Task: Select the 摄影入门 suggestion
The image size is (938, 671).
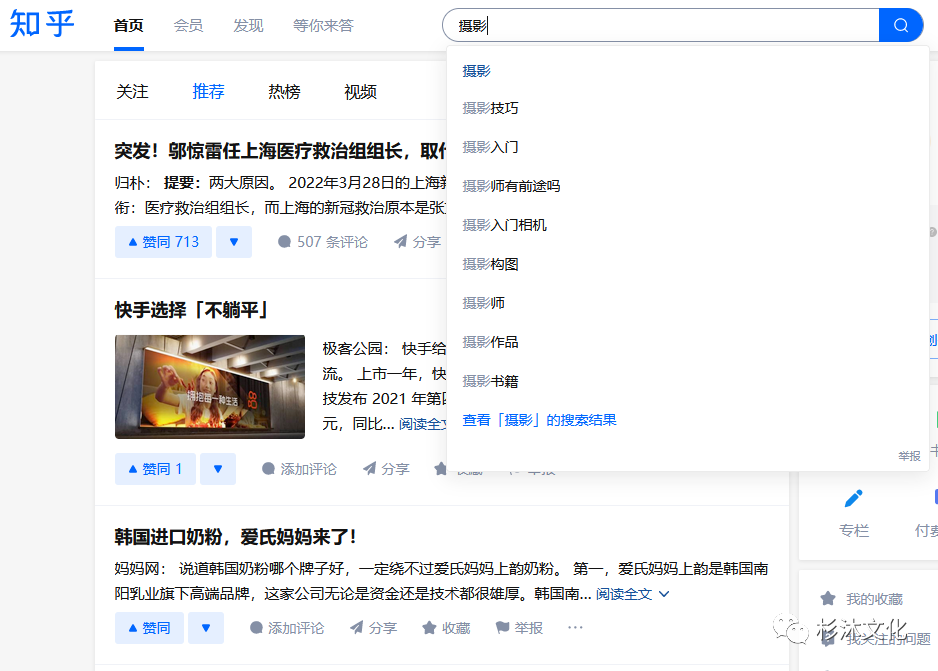Action: [491, 147]
